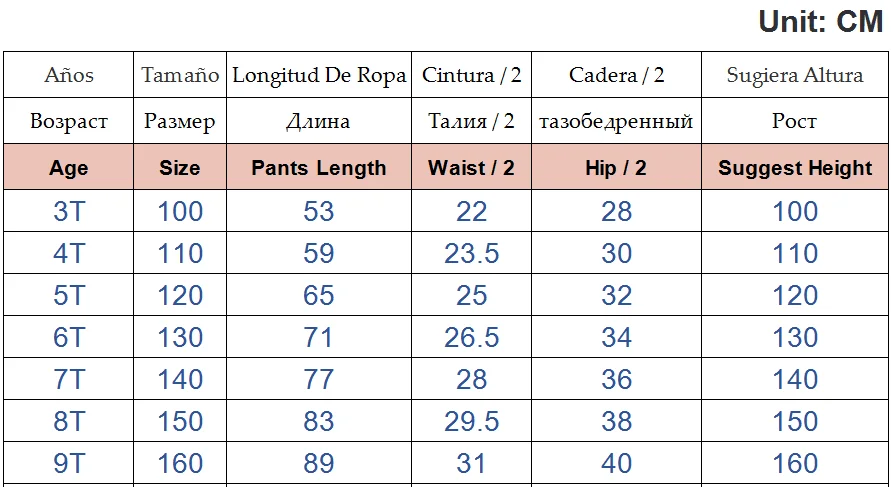Click the hip value 36

tap(616, 379)
